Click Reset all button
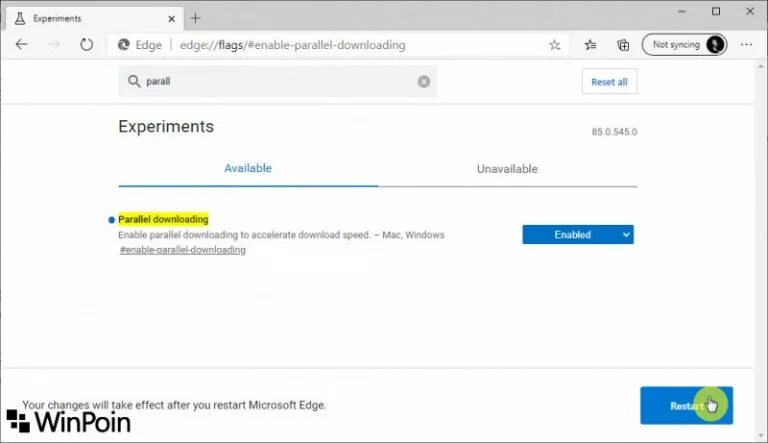This screenshot has height=443, width=768. pos(609,82)
